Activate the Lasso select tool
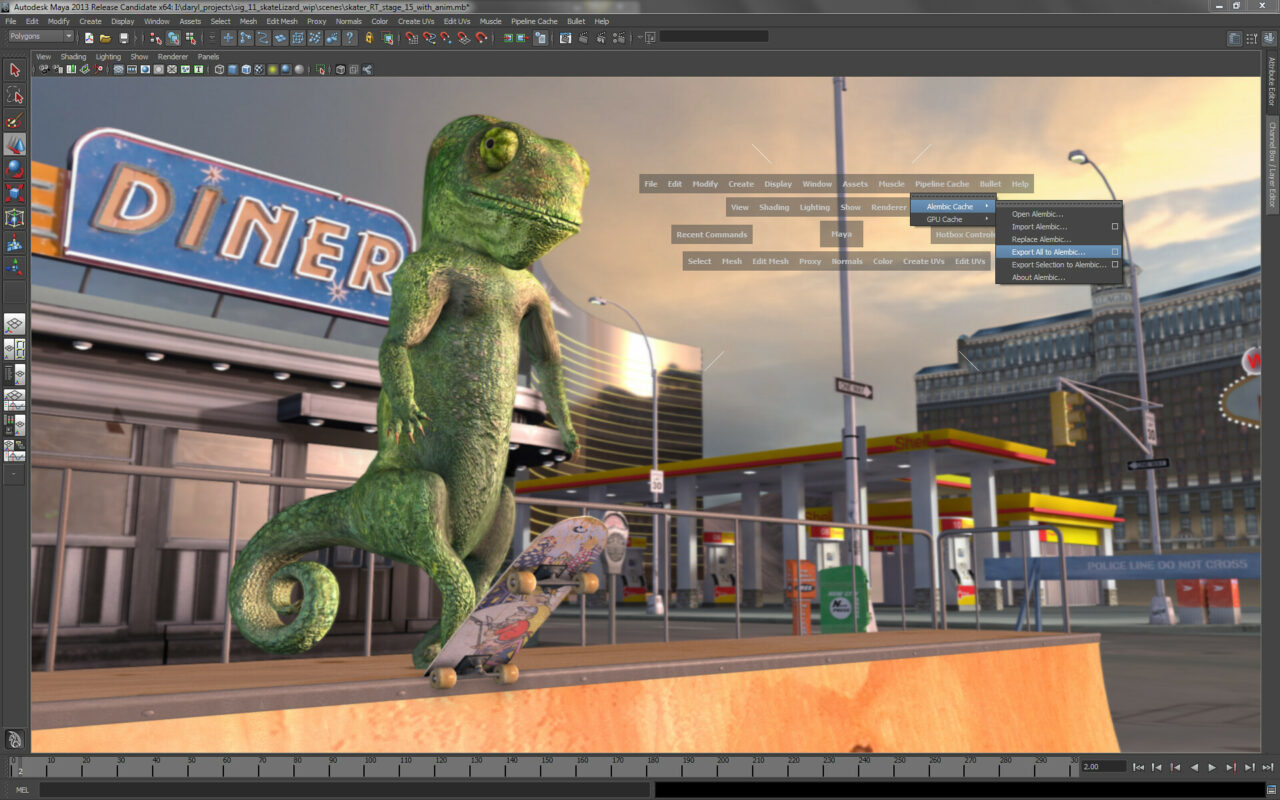Screen dimensions: 1280x800 pos(14,95)
